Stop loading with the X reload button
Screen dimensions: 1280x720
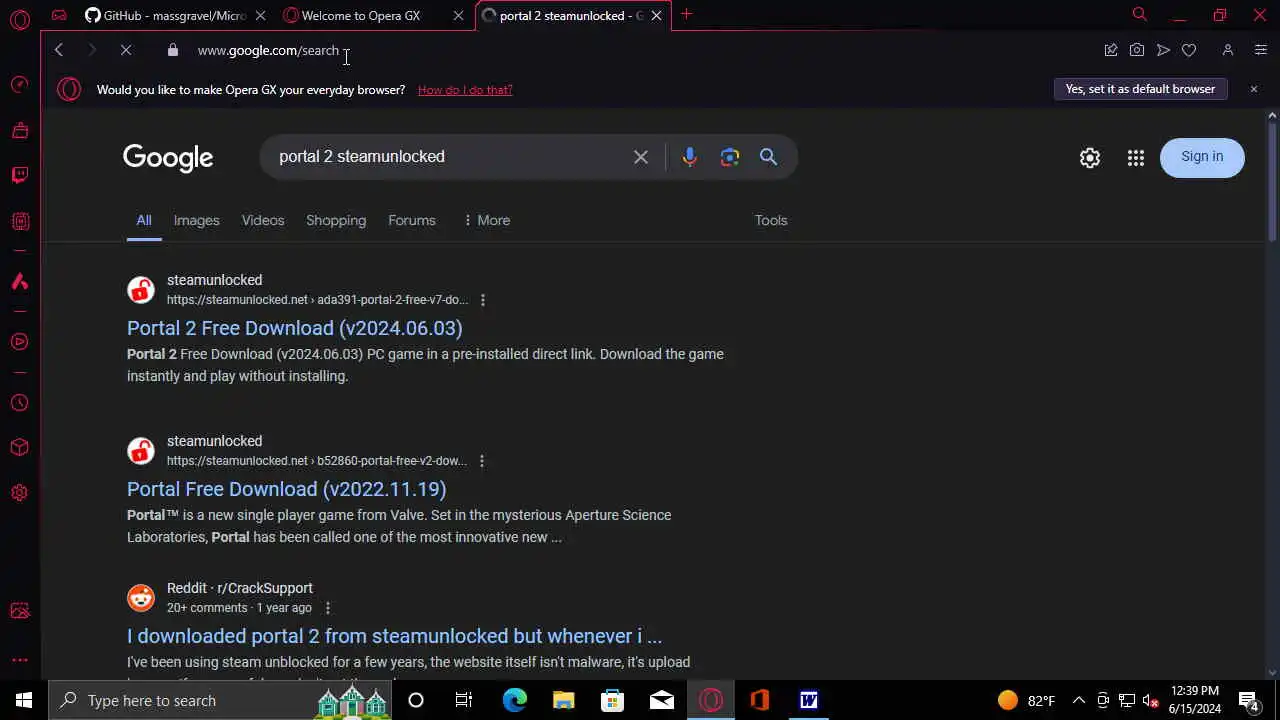tap(126, 50)
